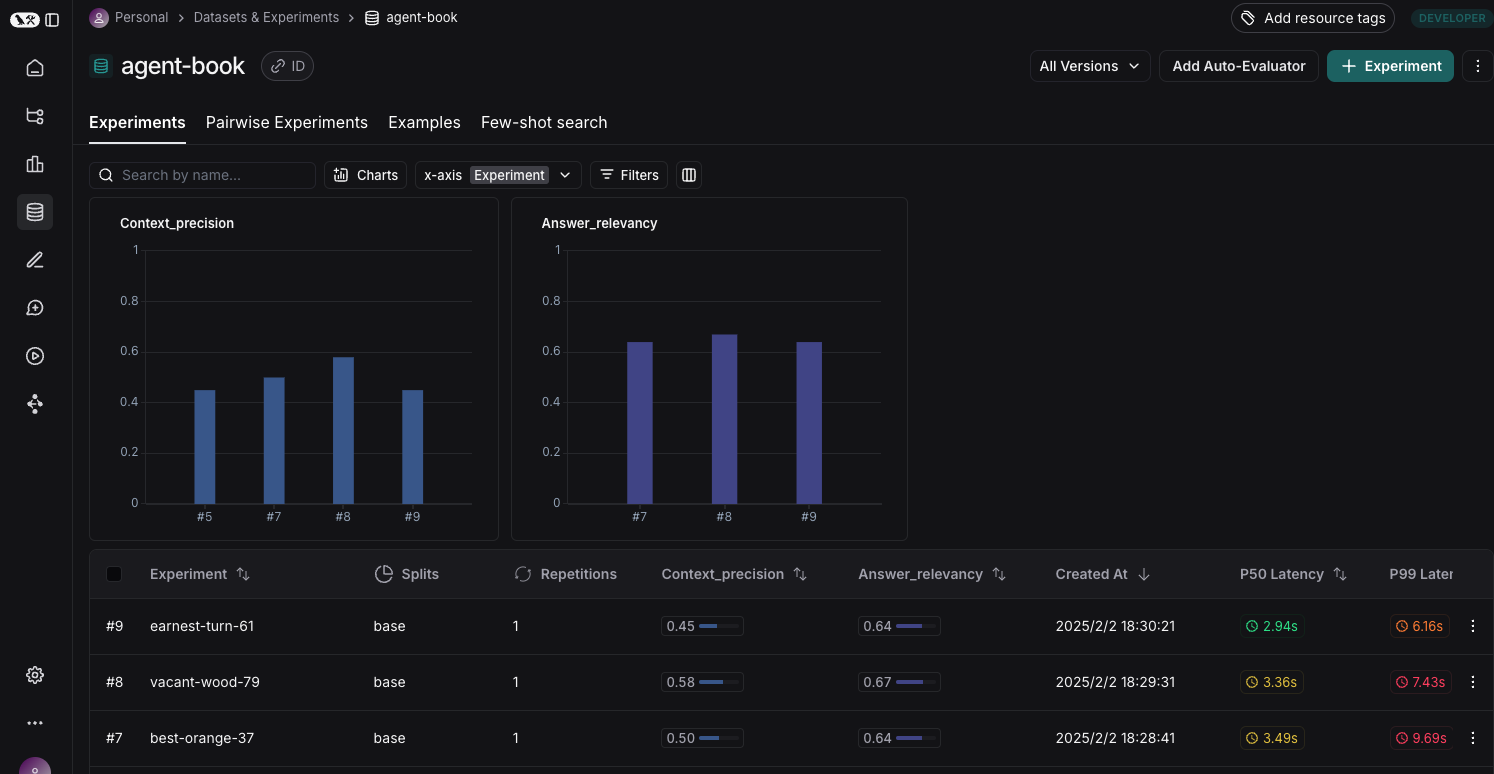Click the DEVELOPER plan badge
1494x774 pixels.
(x=1452, y=18)
